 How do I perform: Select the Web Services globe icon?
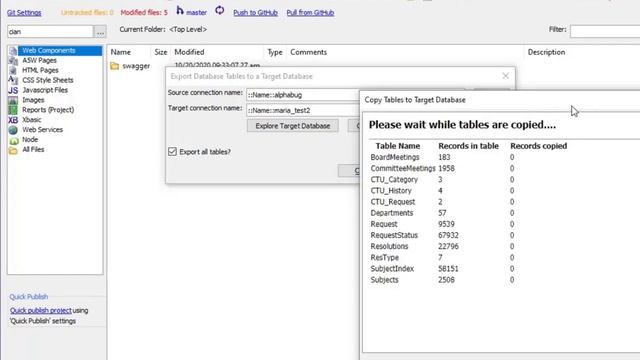13,130
